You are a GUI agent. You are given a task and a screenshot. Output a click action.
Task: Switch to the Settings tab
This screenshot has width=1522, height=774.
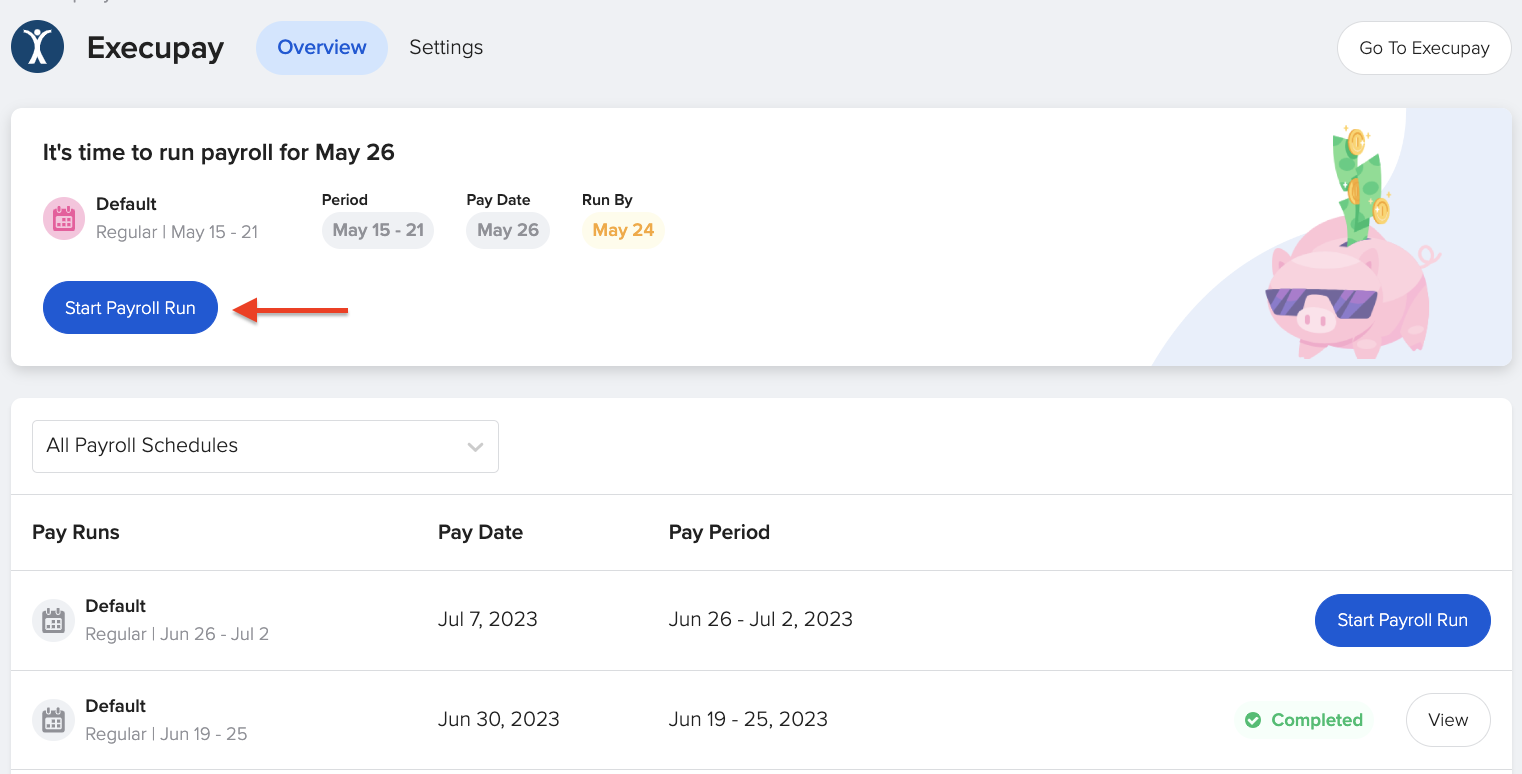point(446,47)
